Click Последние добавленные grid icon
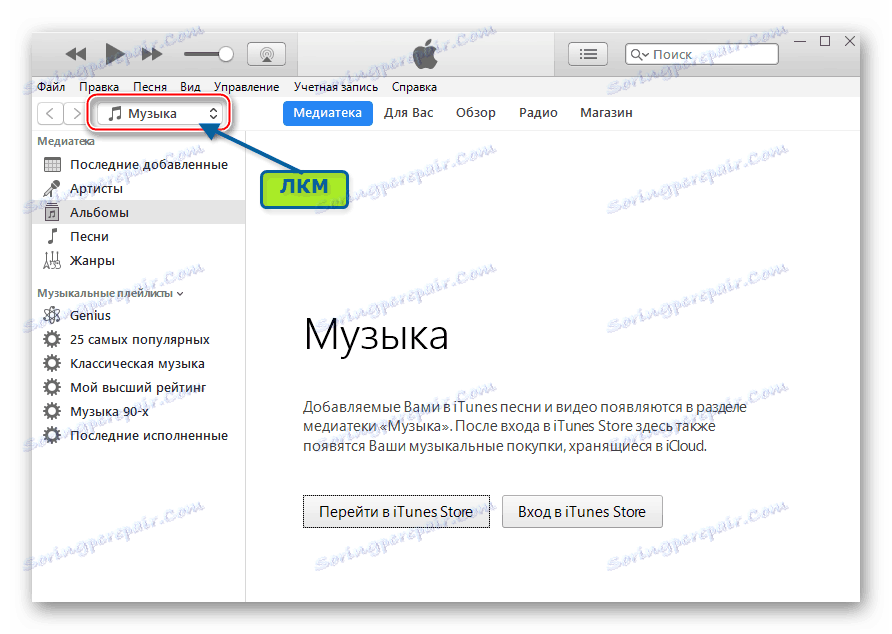 52,165
